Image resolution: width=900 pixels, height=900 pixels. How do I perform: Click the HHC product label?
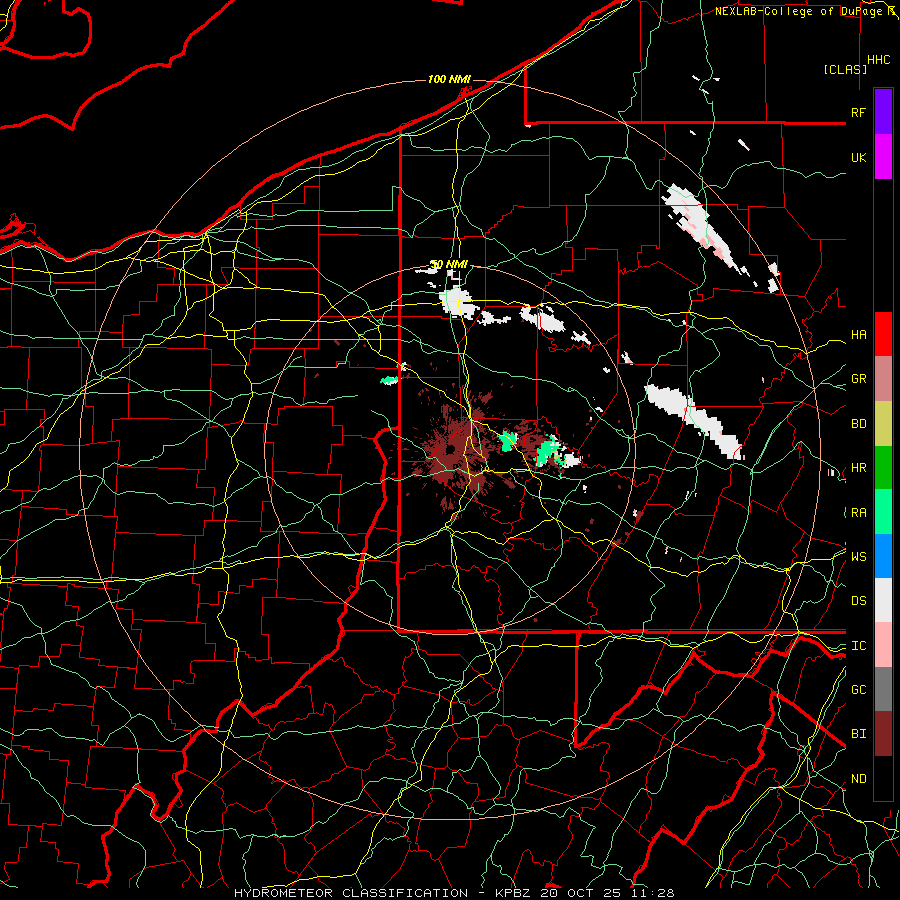coord(878,60)
